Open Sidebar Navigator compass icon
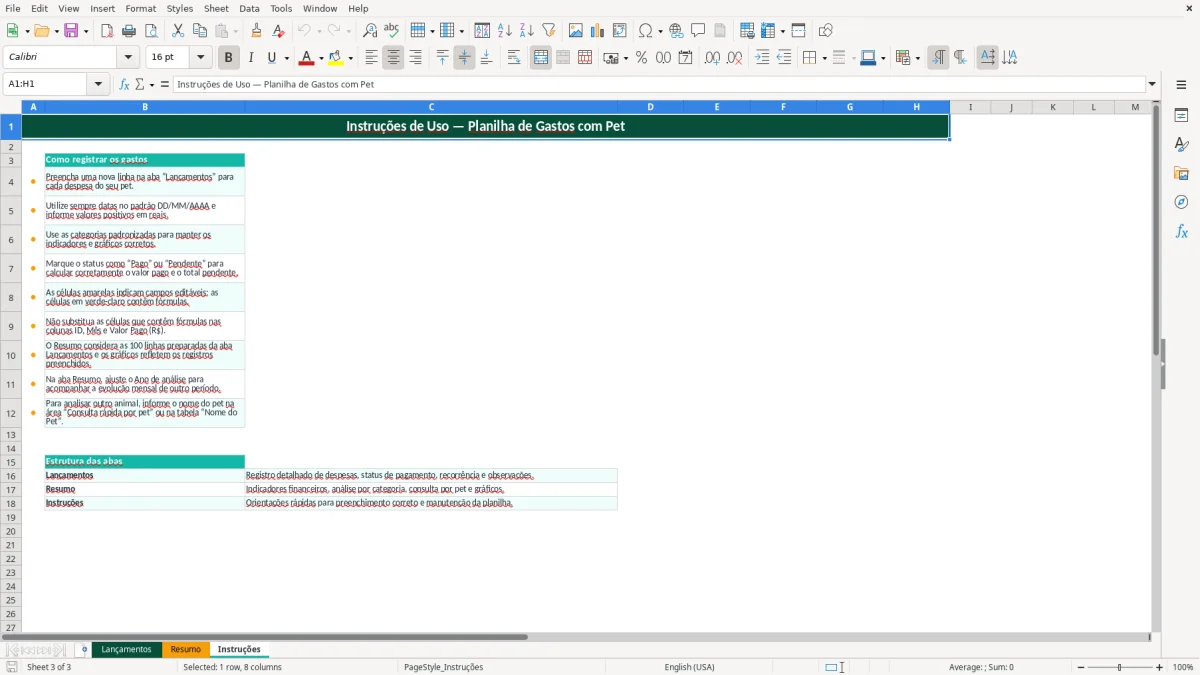This screenshot has width=1200, height=675. click(x=1181, y=202)
